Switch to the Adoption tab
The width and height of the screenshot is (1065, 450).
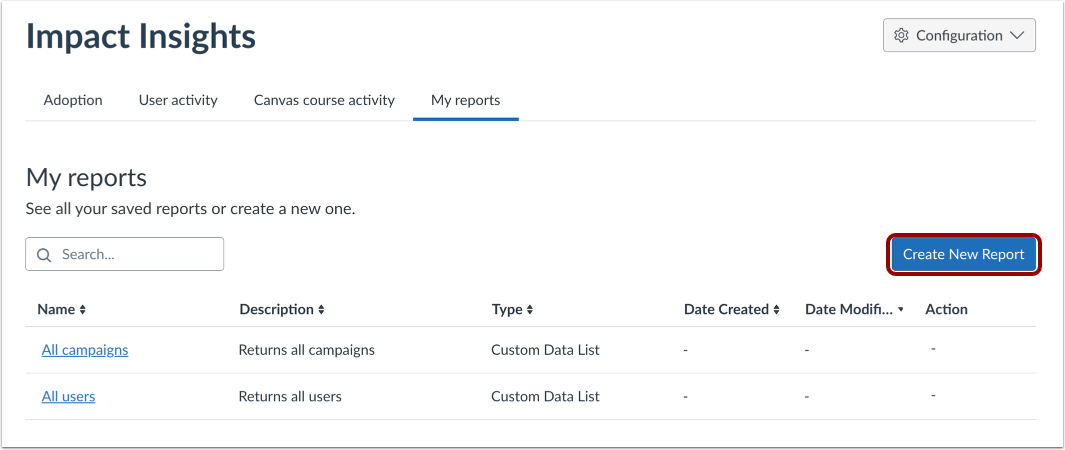click(73, 100)
